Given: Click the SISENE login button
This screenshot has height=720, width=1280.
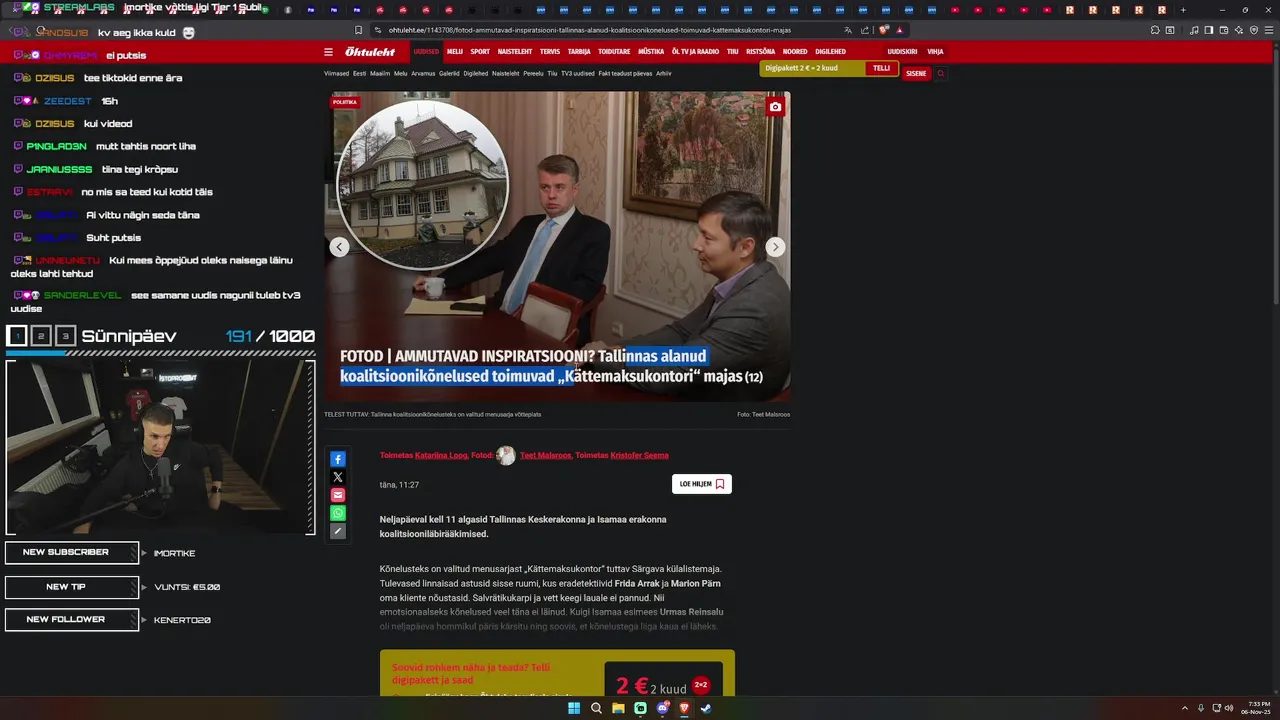Looking at the screenshot, I should pyautogui.click(x=916, y=73).
